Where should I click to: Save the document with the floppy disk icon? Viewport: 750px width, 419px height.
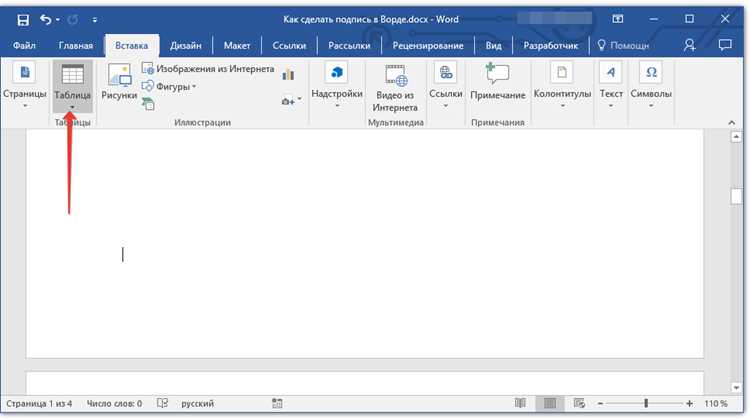tap(22, 20)
